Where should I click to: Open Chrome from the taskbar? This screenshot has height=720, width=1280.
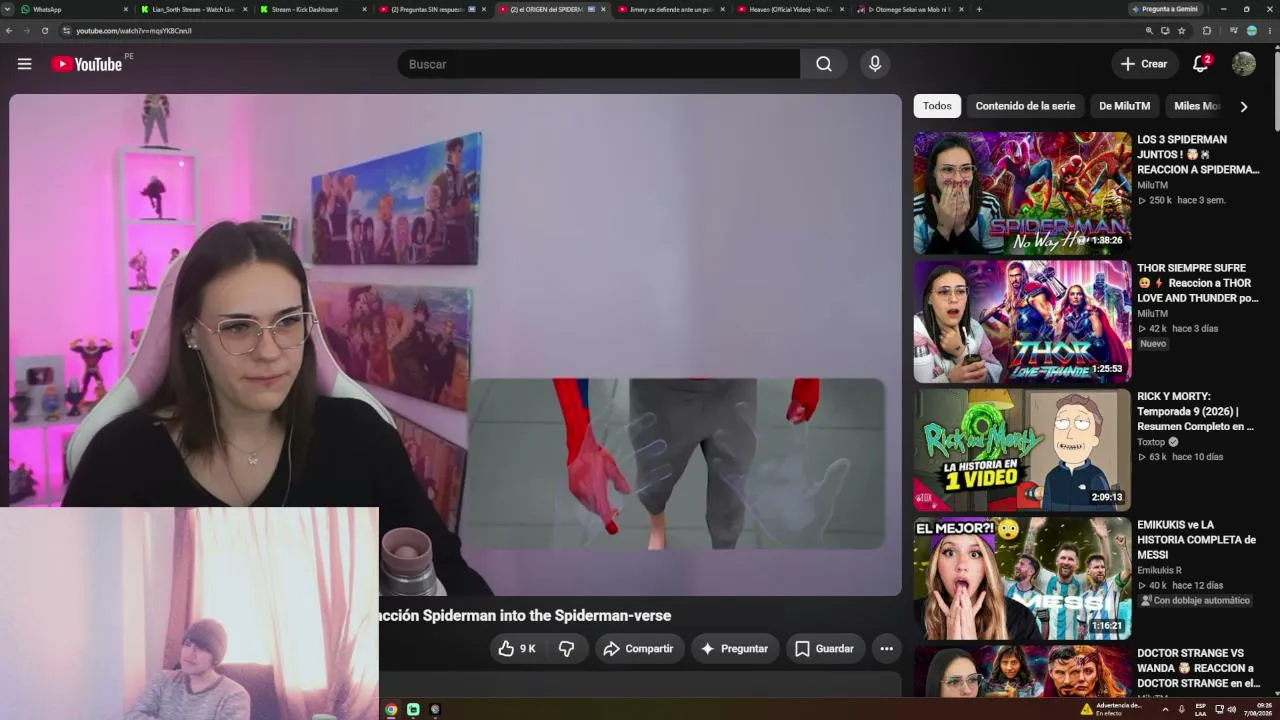click(x=391, y=710)
